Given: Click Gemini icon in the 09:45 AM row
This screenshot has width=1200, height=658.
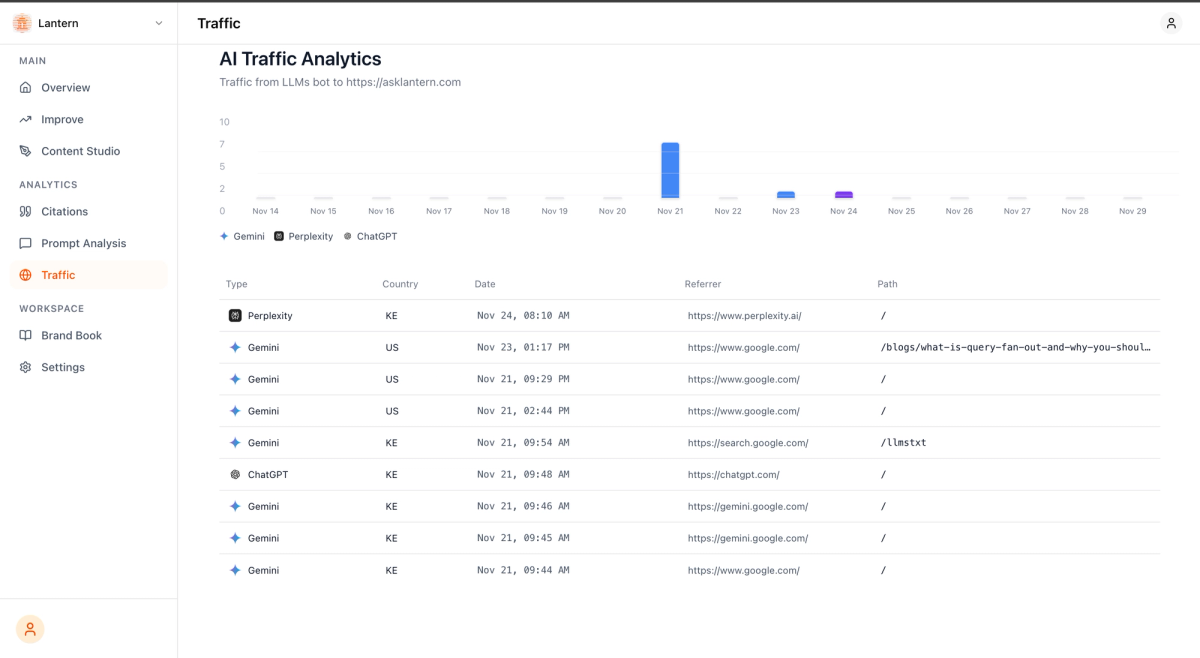Looking at the screenshot, I should coord(235,538).
